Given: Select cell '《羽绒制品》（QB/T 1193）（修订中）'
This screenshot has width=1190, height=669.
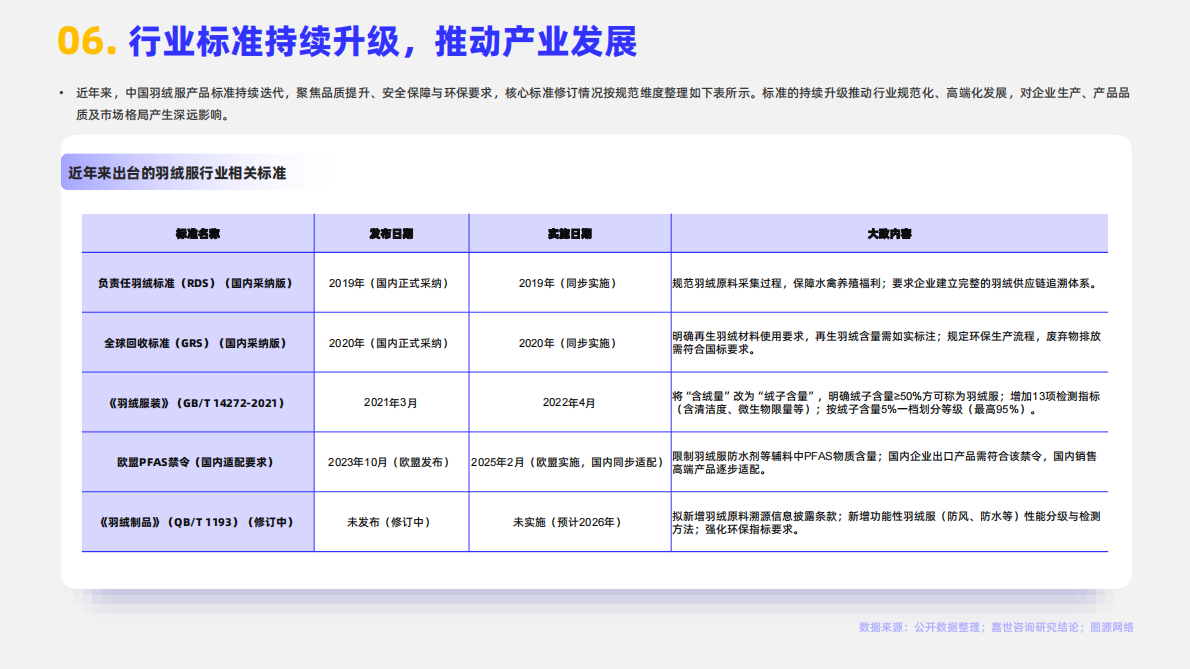Looking at the screenshot, I should coord(198,522).
